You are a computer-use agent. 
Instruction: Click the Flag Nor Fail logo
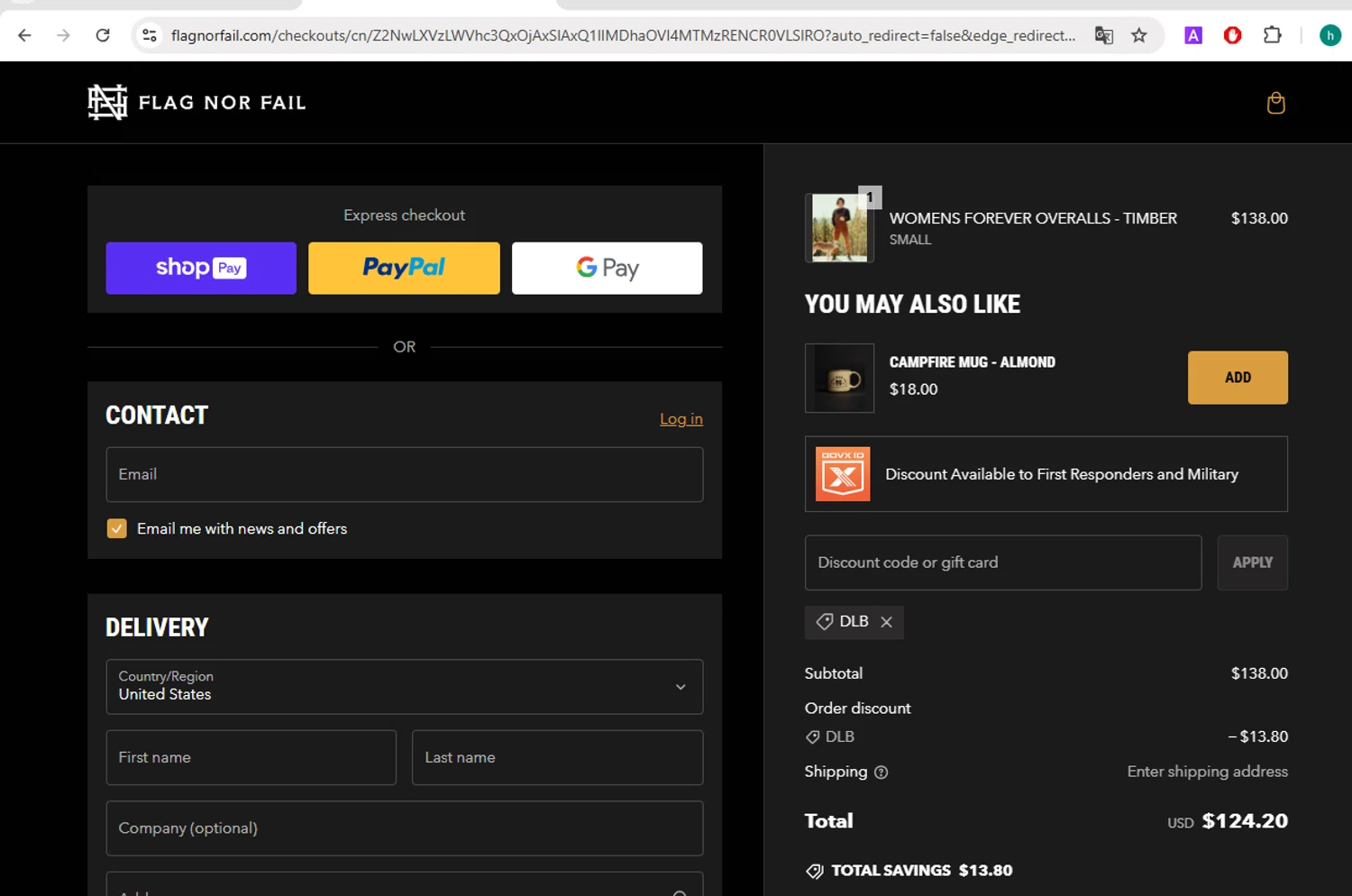197,103
